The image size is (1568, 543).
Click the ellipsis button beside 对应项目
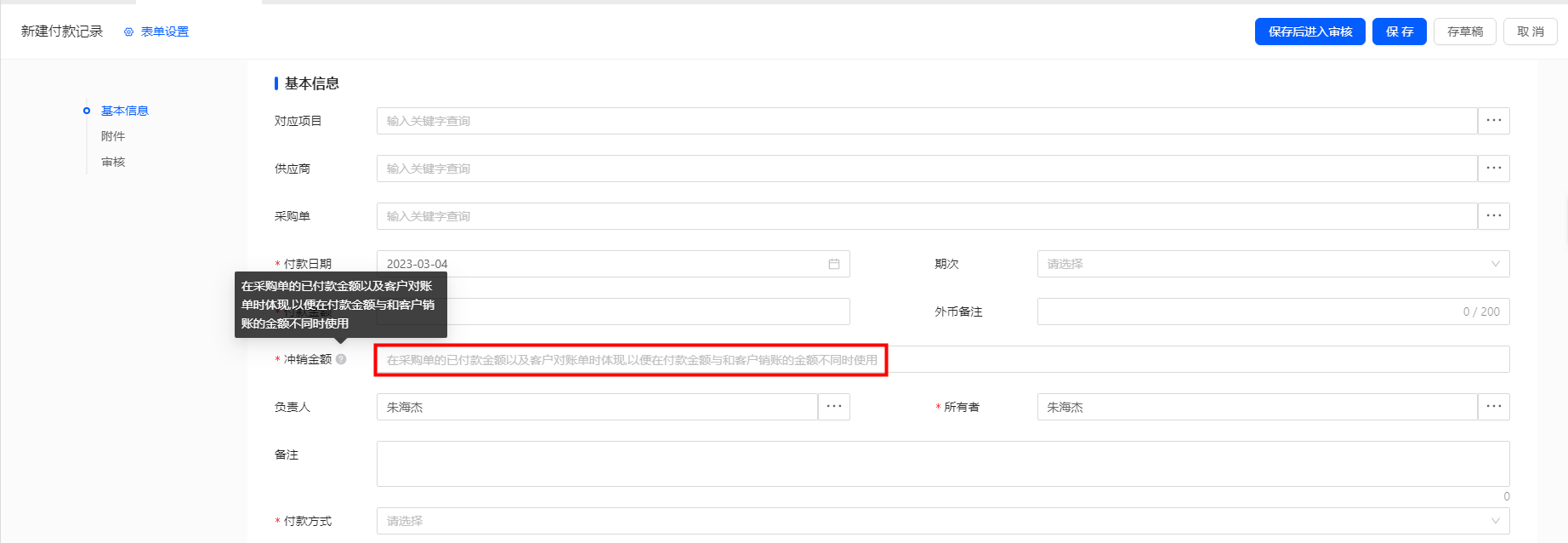click(x=1493, y=121)
